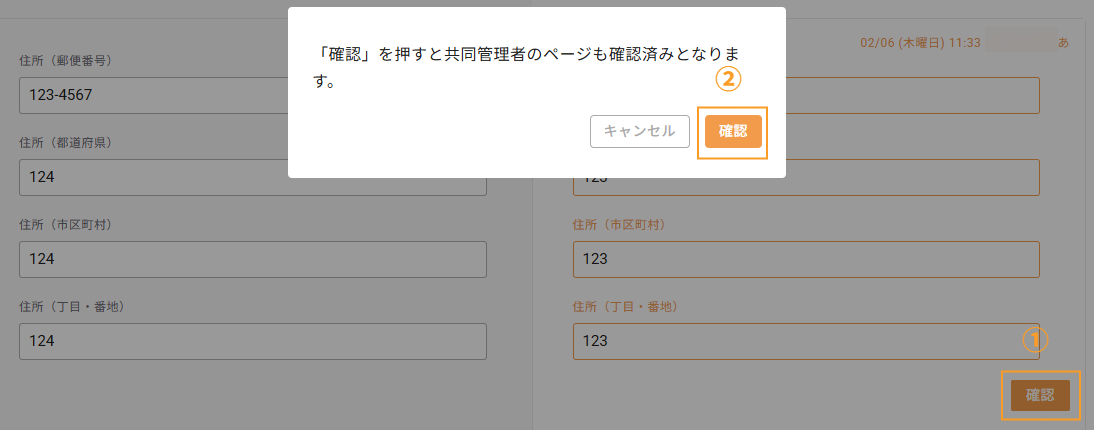Image resolution: width=1094 pixels, height=430 pixels.
Task: Click the dimmed 確認 button at the bottom right
Action: (1040, 396)
